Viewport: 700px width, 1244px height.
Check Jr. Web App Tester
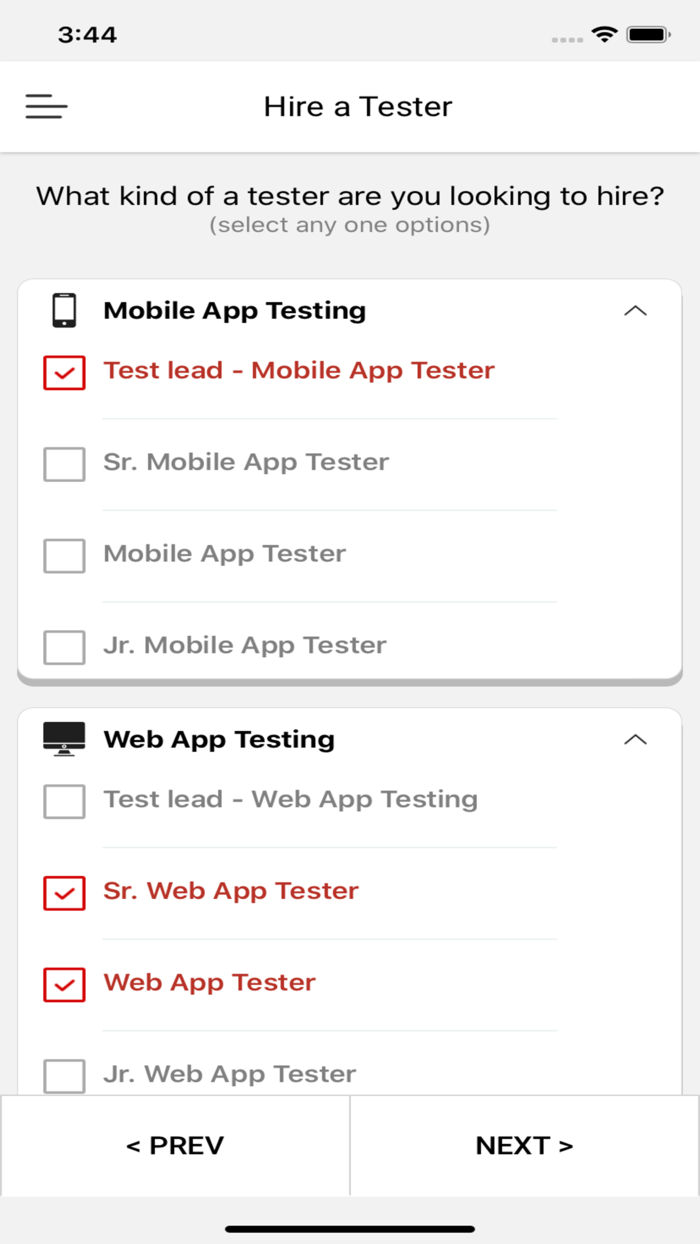[x=64, y=1076]
